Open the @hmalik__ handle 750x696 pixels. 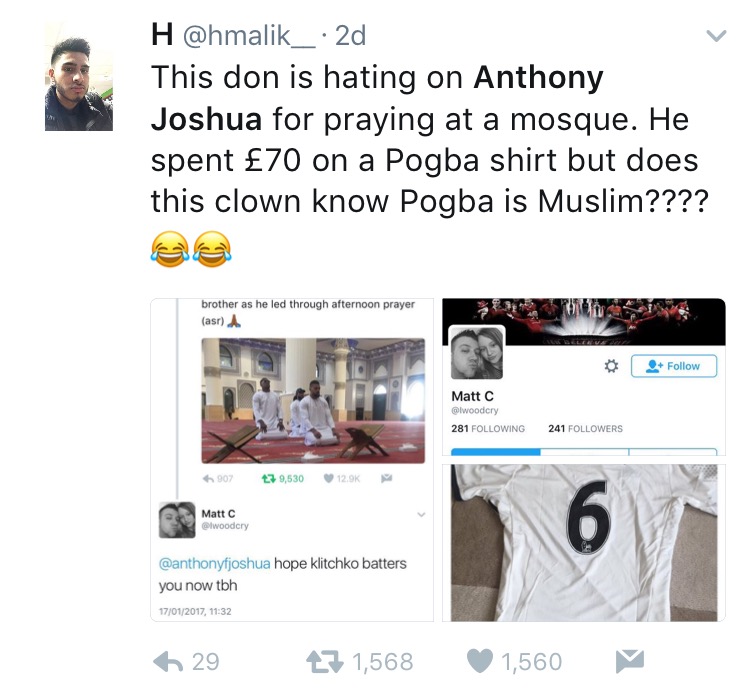[249, 36]
